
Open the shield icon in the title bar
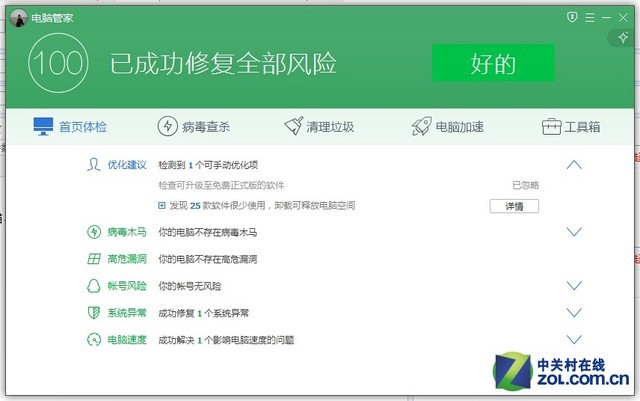[x=572, y=17]
